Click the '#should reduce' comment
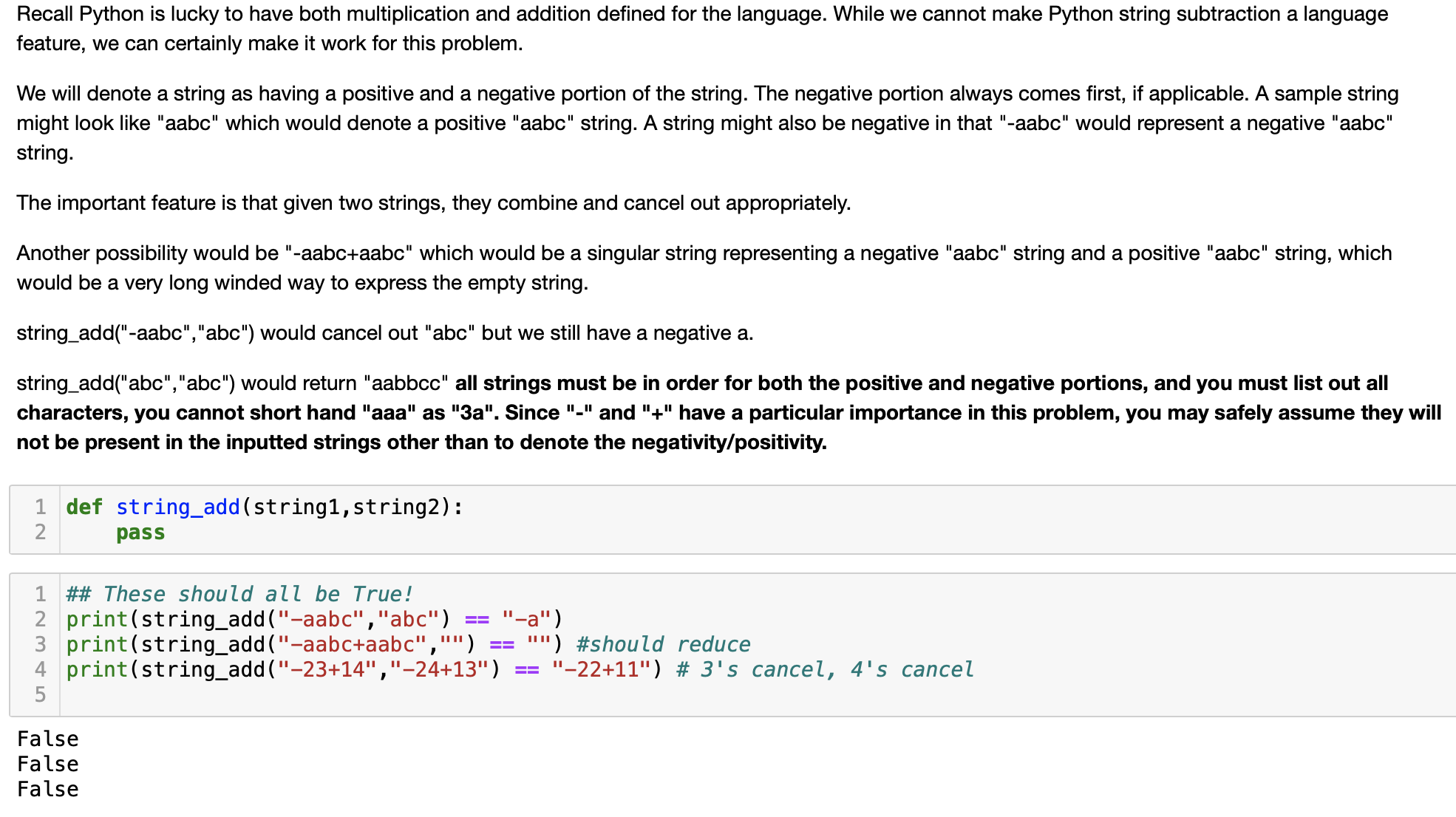This screenshot has width=1456, height=817. click(663, 644)
